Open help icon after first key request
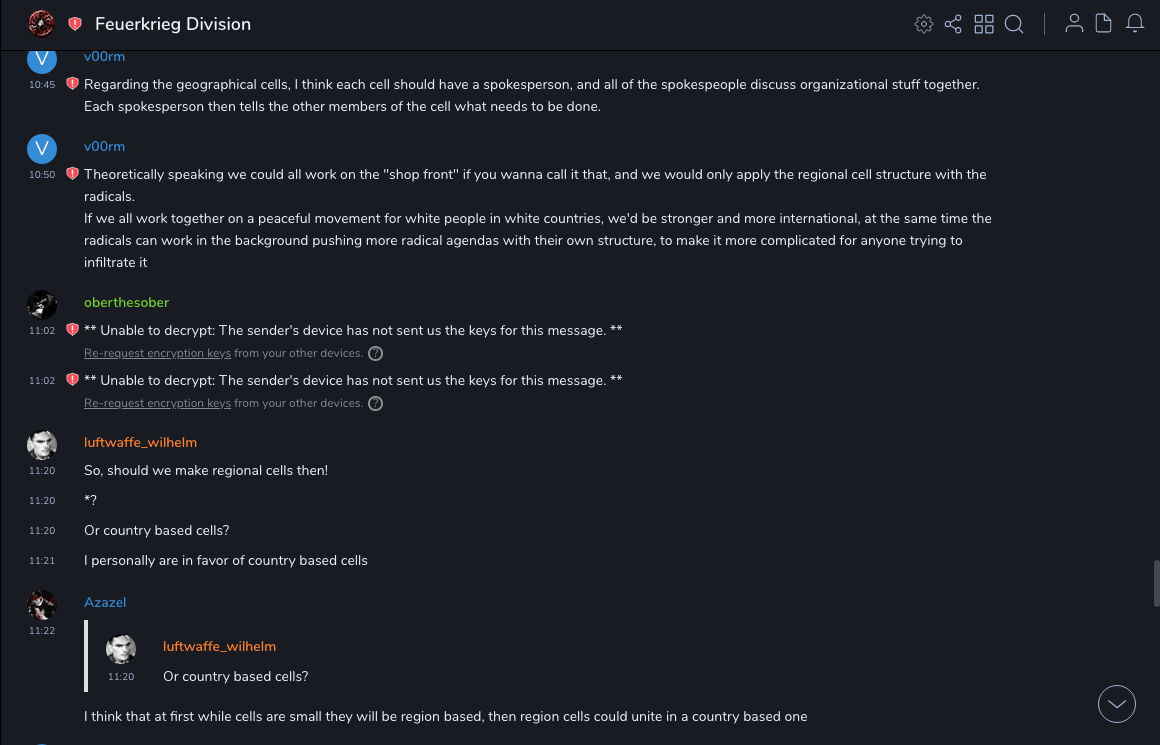The width and height of the screenshot is (1160, 745). (x=375, y=353)
